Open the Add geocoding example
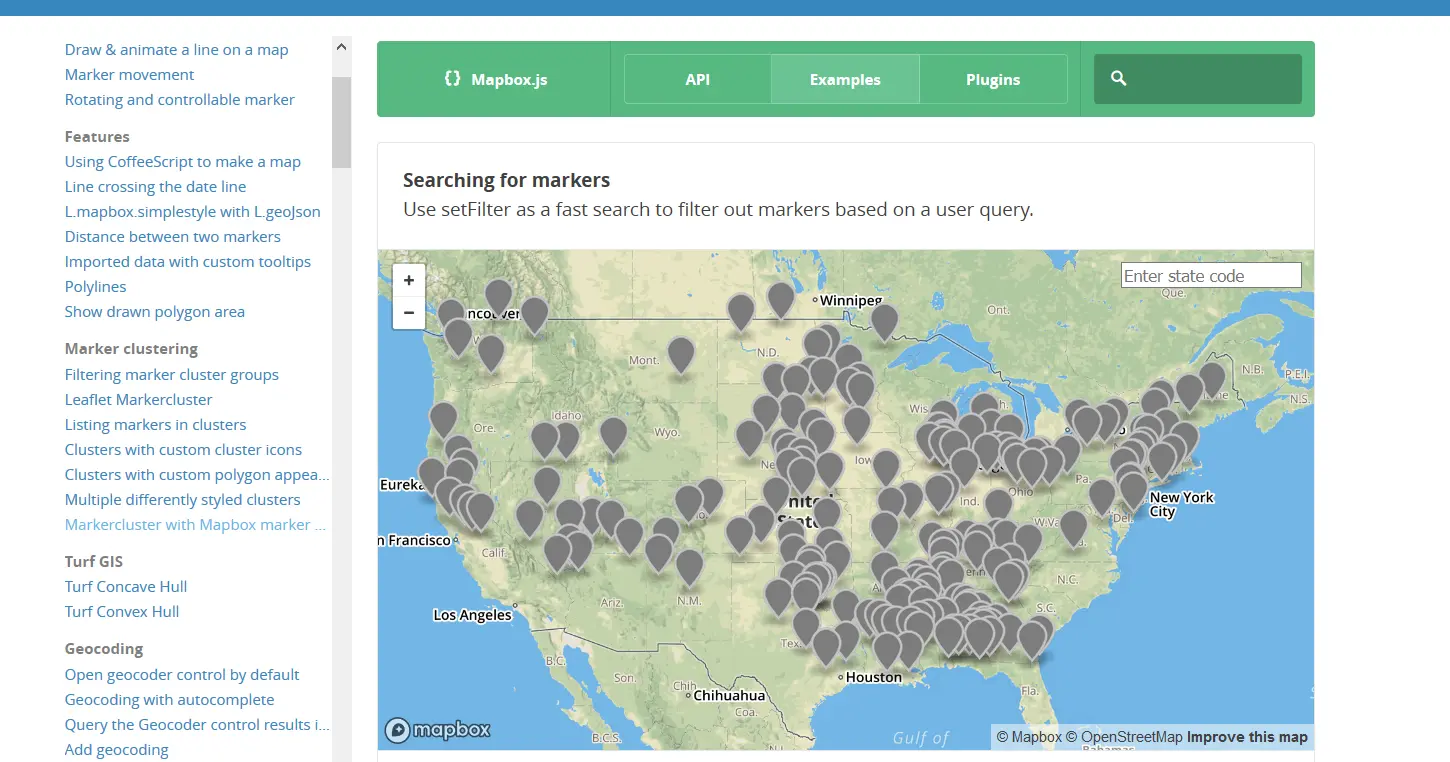1450x762 pixels. click(117, 749)
